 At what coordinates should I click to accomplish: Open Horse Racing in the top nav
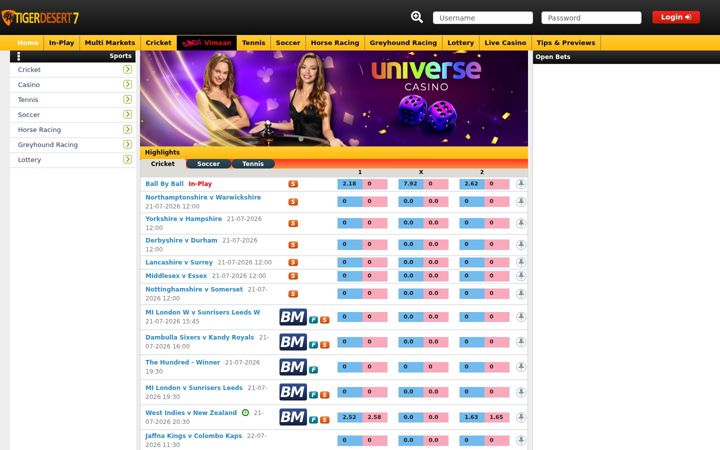335,43
